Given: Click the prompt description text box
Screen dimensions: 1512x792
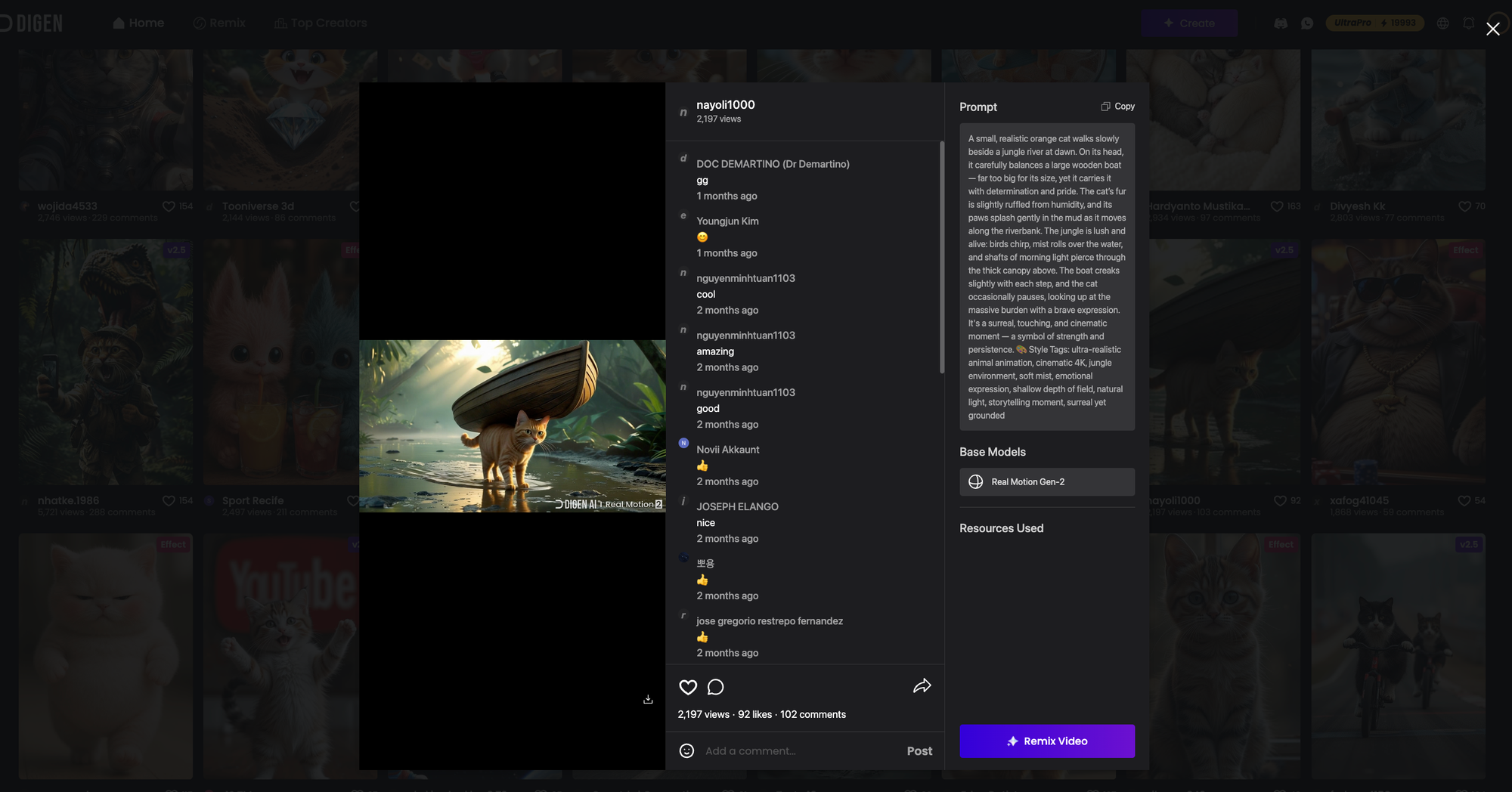Looking at the screenshot, I should click(1047, 277).
